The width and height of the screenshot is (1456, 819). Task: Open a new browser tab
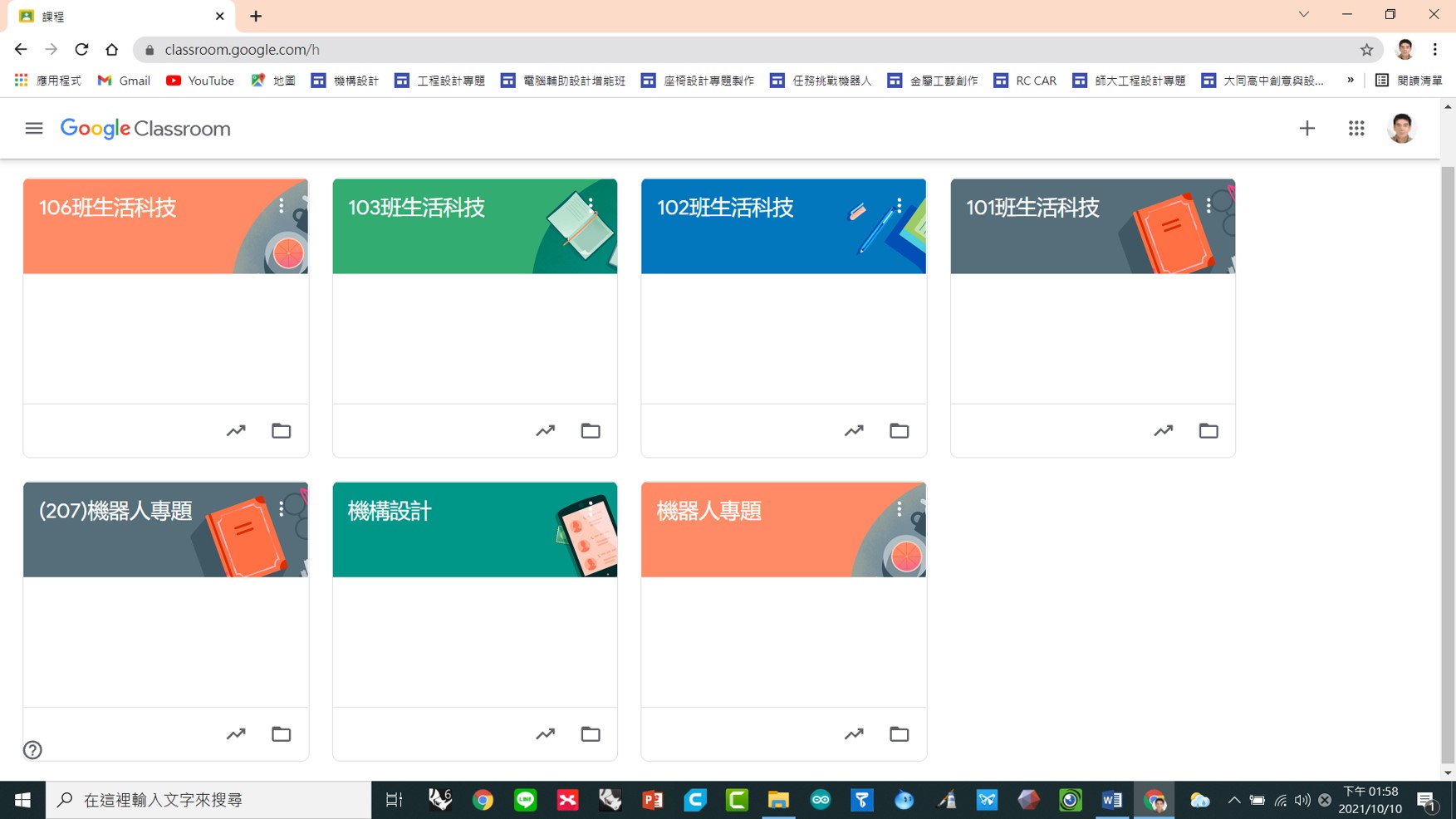pyautogui.click(x=256, y=16)
